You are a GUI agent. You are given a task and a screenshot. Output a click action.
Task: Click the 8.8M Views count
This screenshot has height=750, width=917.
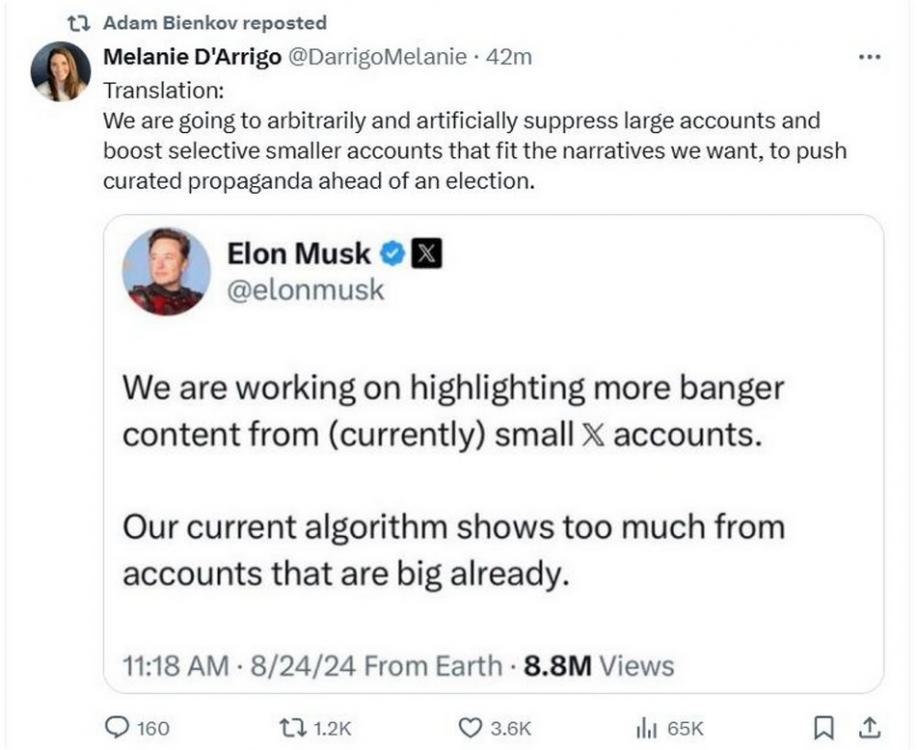(597, 665)
